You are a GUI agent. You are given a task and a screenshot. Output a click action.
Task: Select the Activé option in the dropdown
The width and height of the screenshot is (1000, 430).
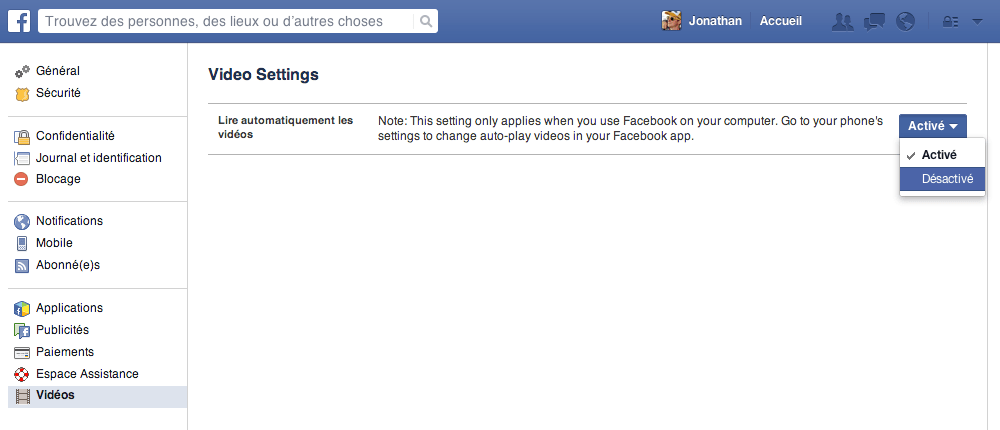point(938,155)
